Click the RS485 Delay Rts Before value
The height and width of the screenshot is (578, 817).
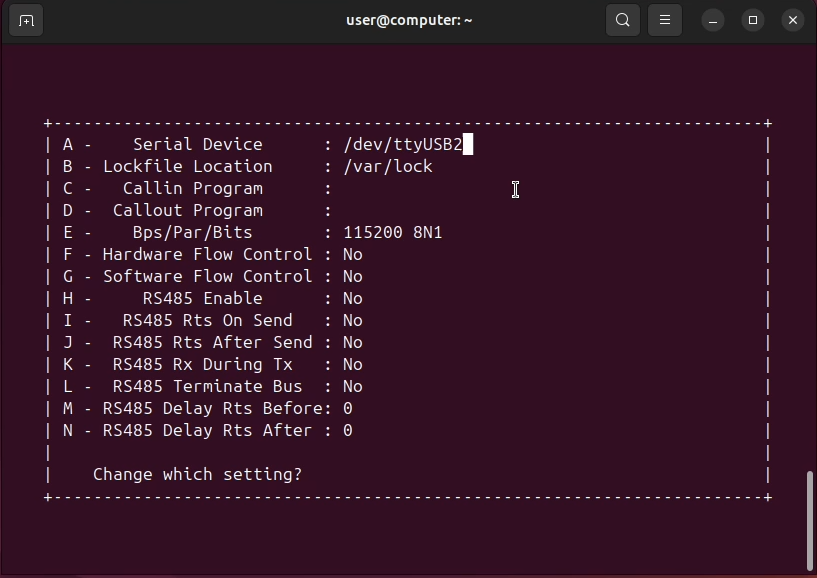(348, 409)
